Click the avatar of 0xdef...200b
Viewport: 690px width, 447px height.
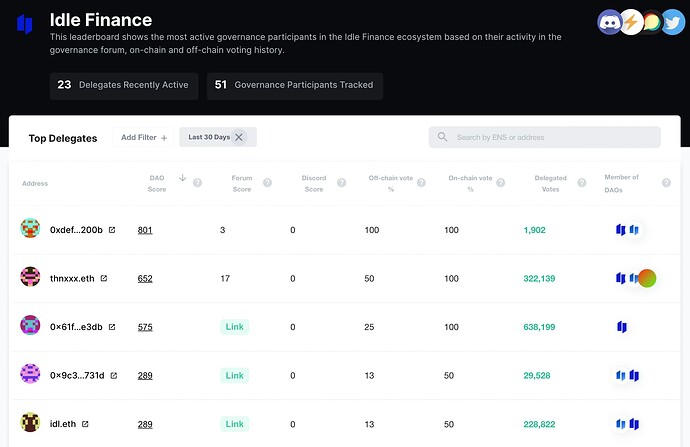point(30,228)
